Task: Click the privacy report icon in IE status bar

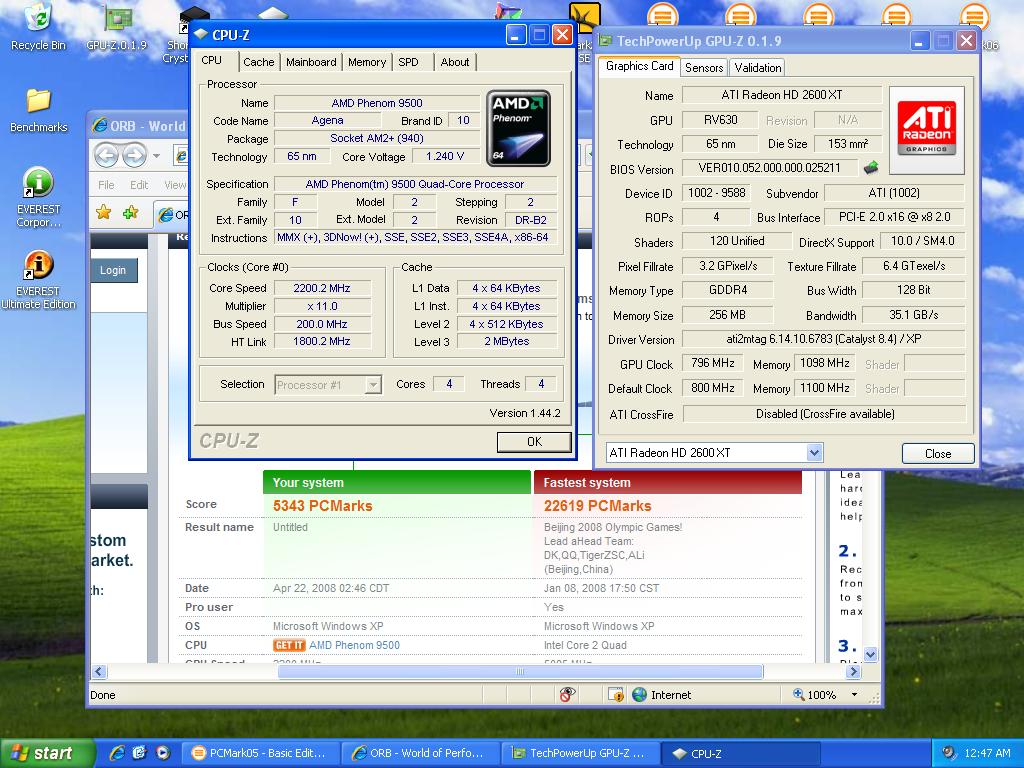Action: 568,694
